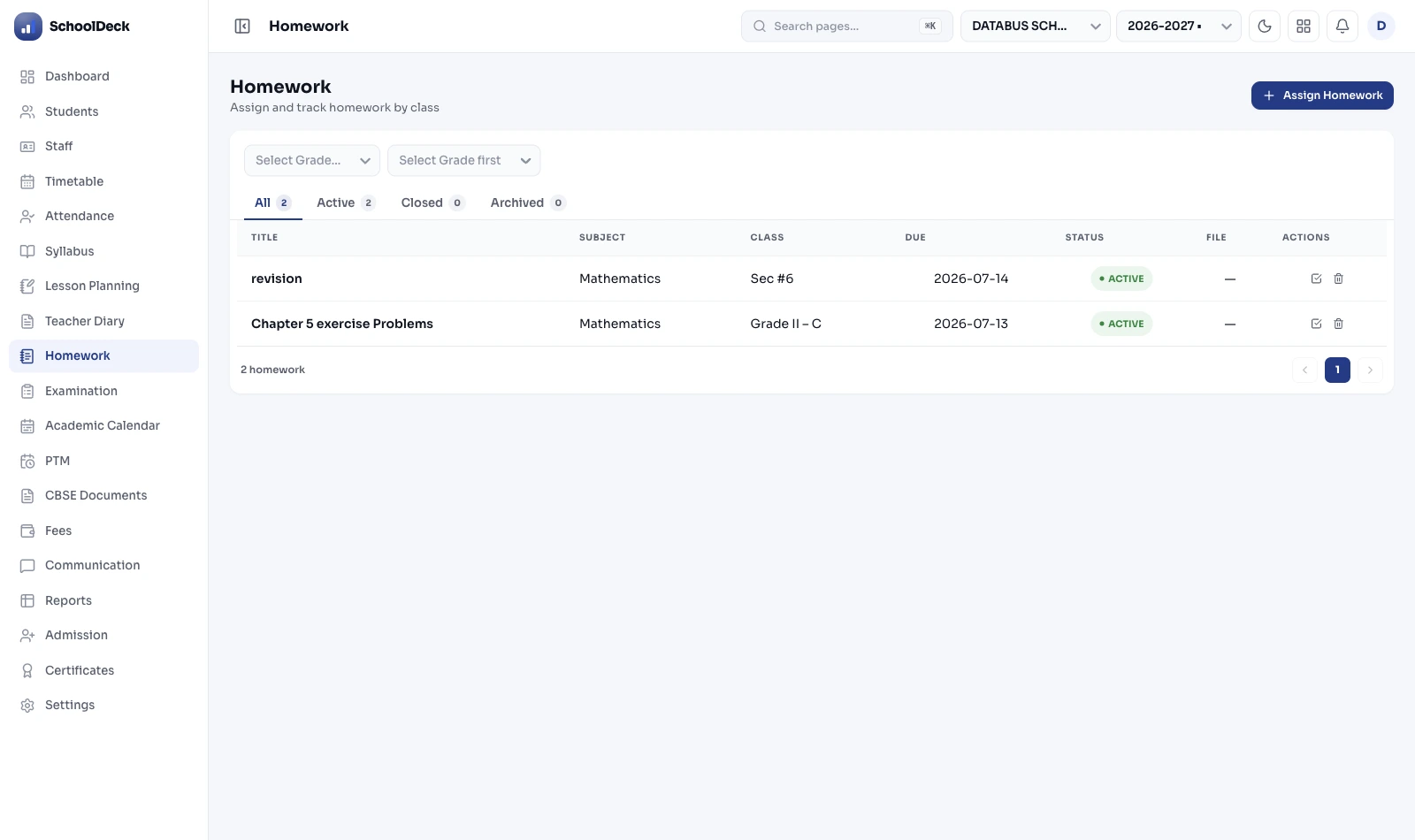Screen dimensions: 1415x840
Task: Click the DUE column header
Action: 915,238
